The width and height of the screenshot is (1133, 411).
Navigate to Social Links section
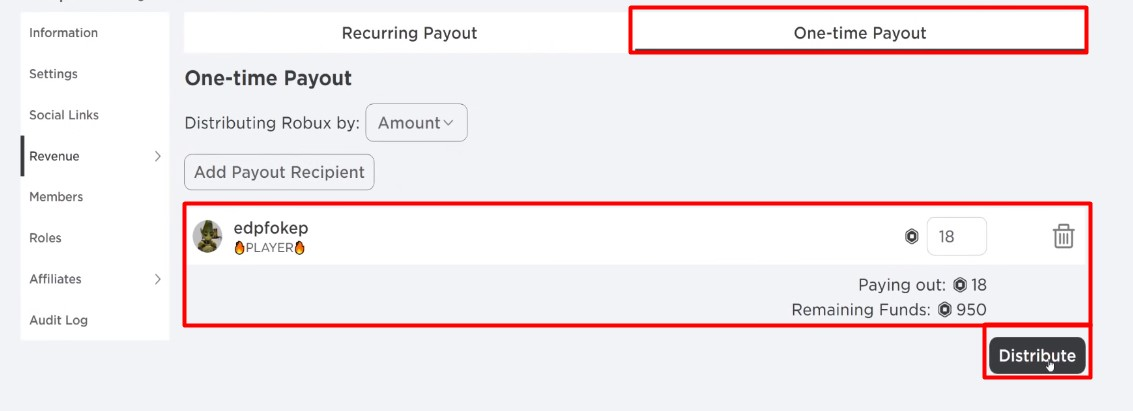(x=64, y=115)
